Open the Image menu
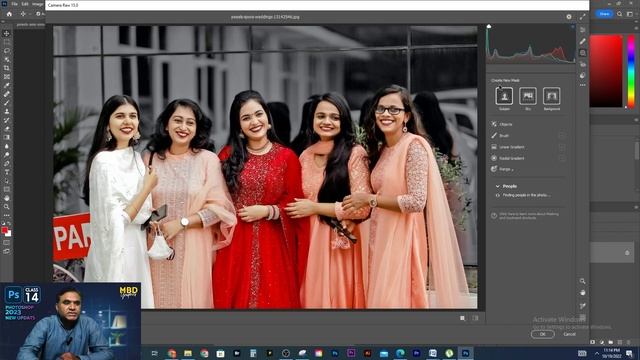The width and height of the screenshot is (640, 360). pyautogui.click(x=38, y=4)
